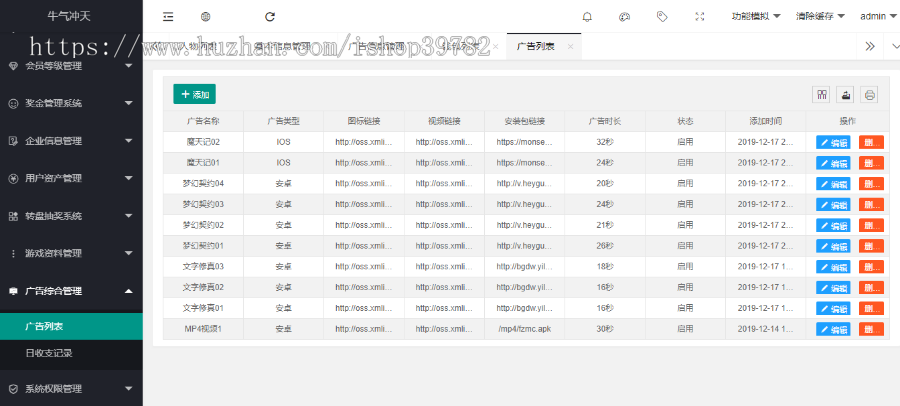Open the 清除缓存 dropdown menu
Image resolution: width=900 pixels, height=406 pixels.
pyautogui.click(x=820, y=16)
